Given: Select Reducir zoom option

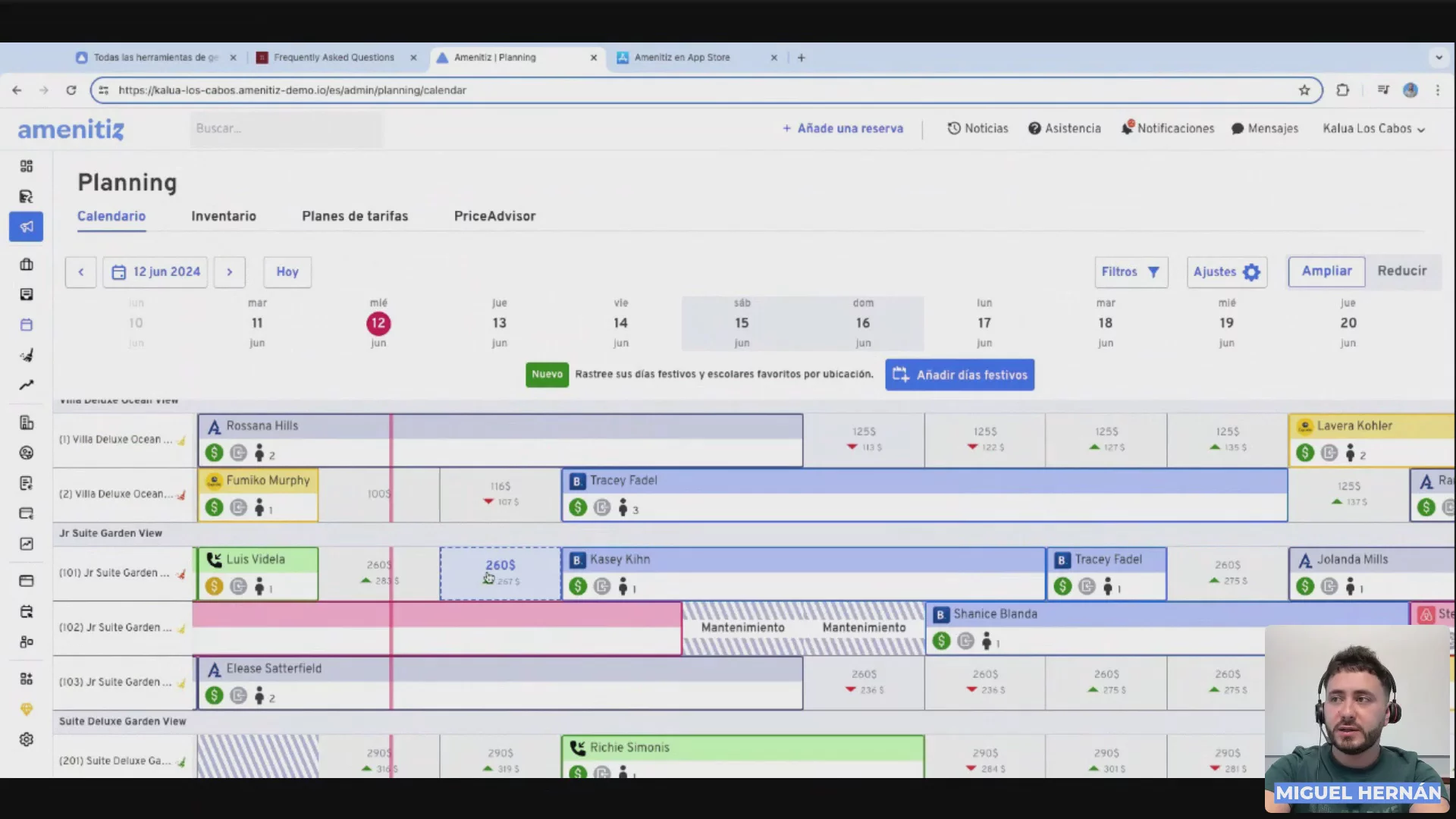Looking at the screenshot, I should 1402,271.
